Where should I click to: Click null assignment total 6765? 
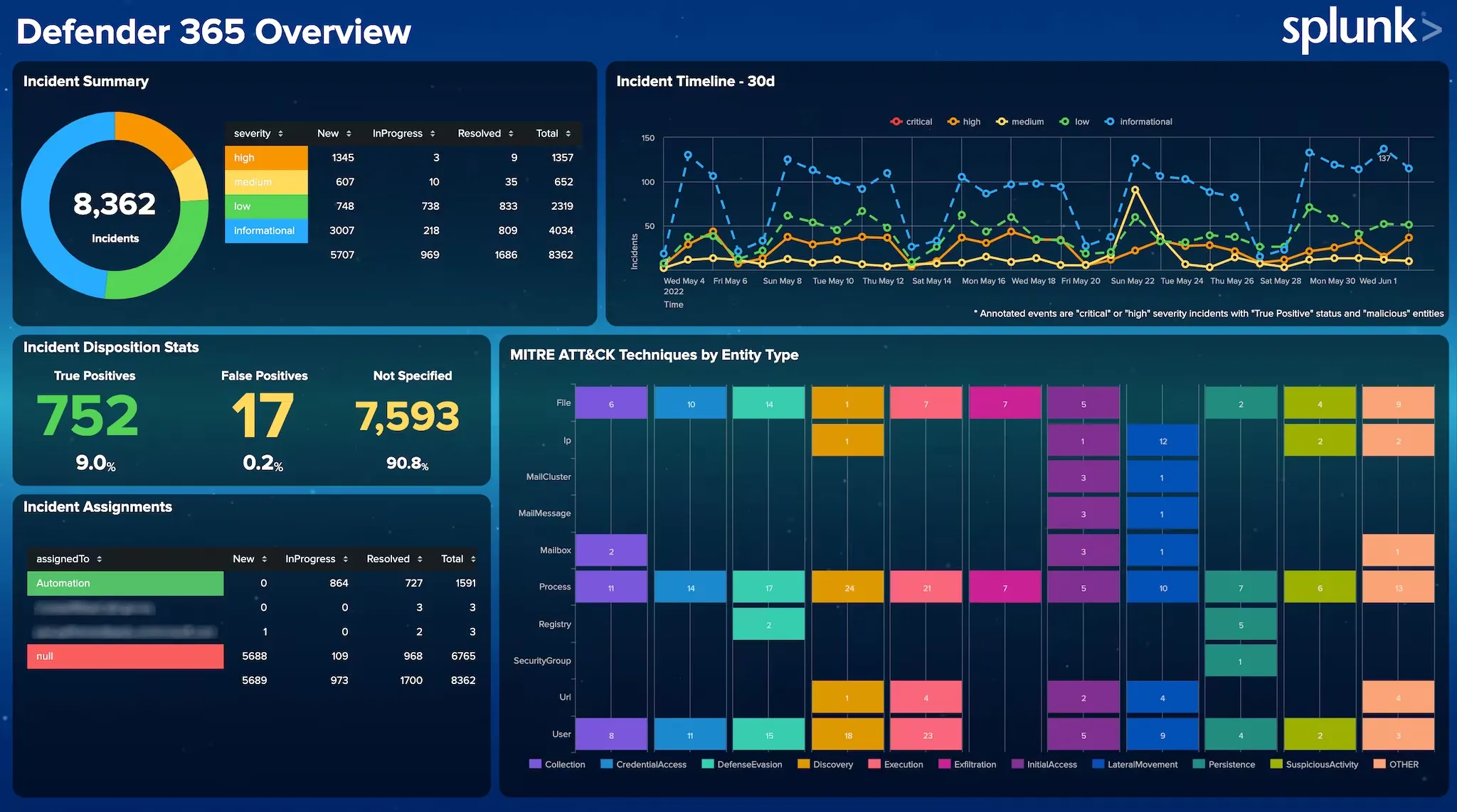463,656
